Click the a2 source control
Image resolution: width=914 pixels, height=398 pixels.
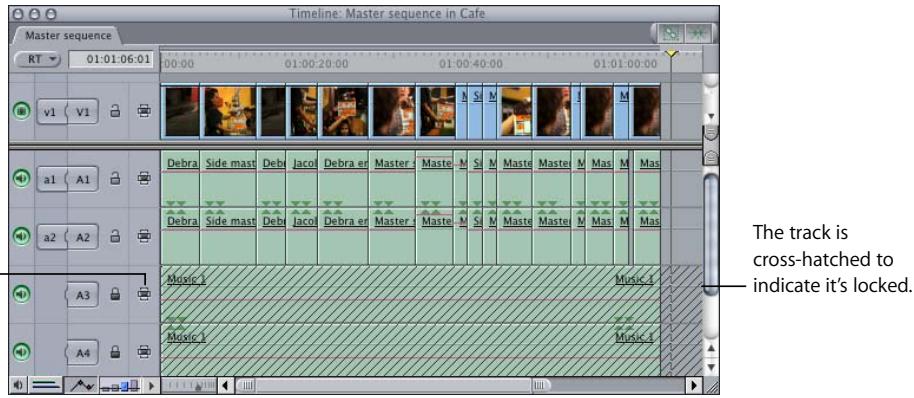pos(51,236)
